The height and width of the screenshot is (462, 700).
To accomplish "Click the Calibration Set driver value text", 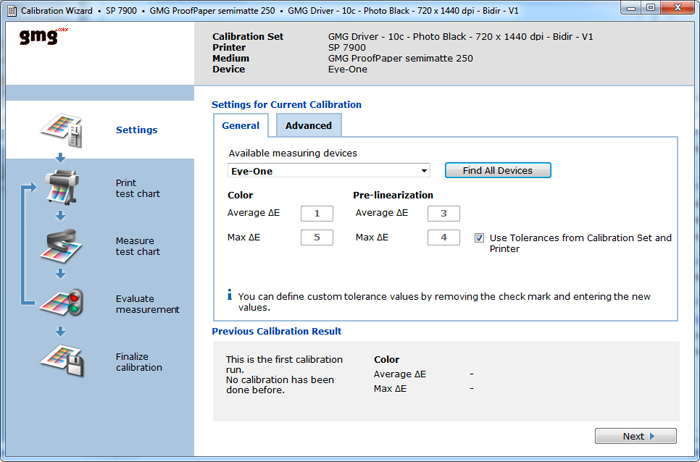I will tap(461, 37).
